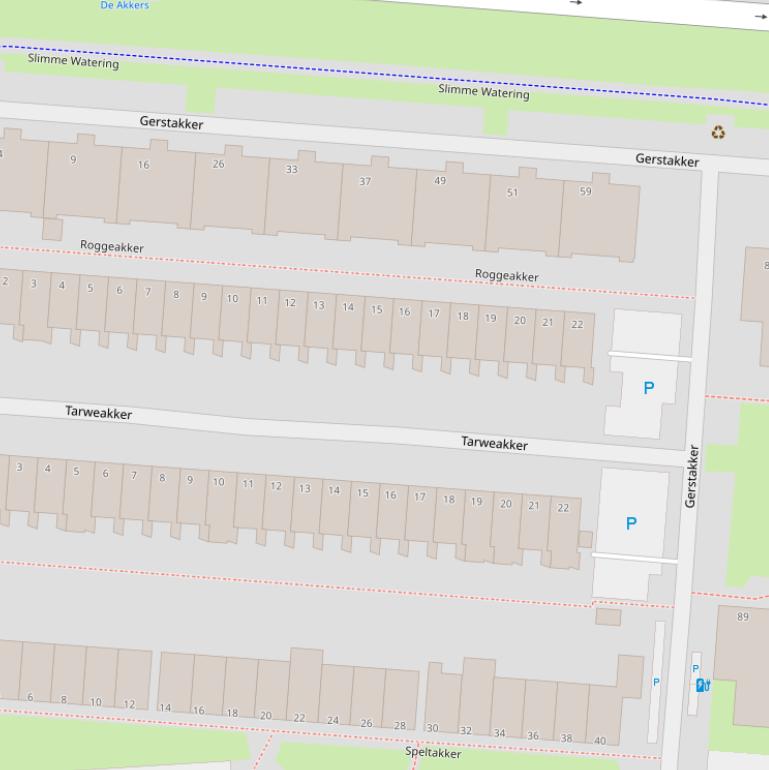Select the small parking symbol beside house 40
The image size is (769, 770).
(x=656, y=682)
